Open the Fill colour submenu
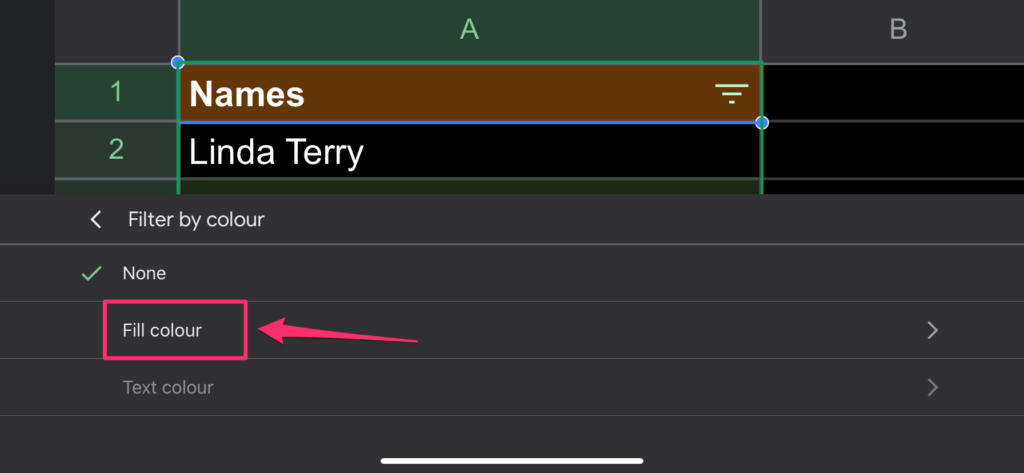Image resolution: width=1024 pixels, height=473 pixels. [x=512, y=330]
